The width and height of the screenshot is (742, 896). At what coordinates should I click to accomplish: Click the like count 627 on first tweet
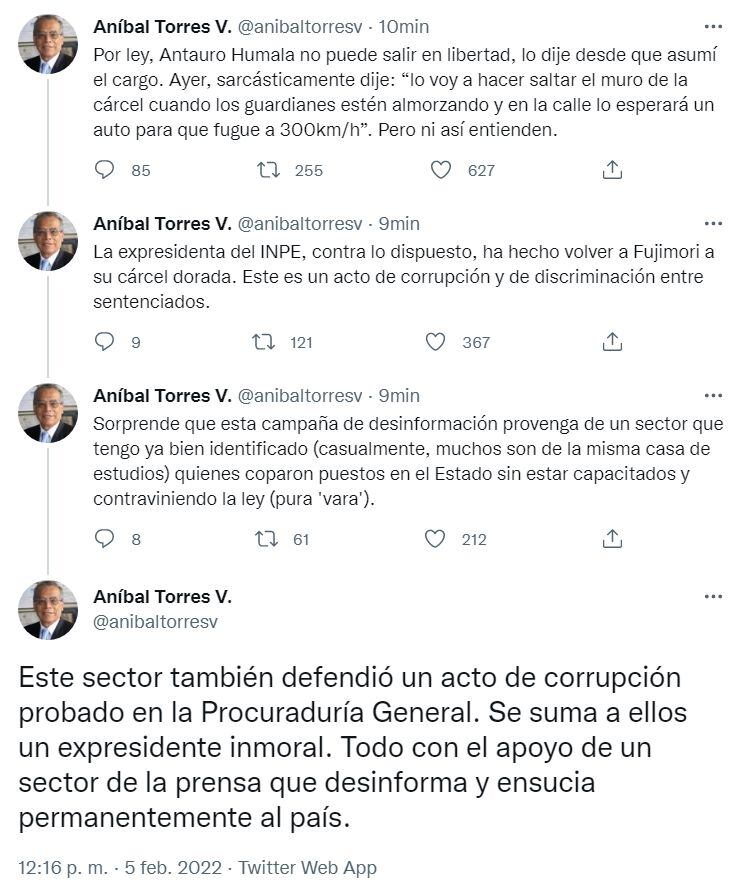click(479, 171)
